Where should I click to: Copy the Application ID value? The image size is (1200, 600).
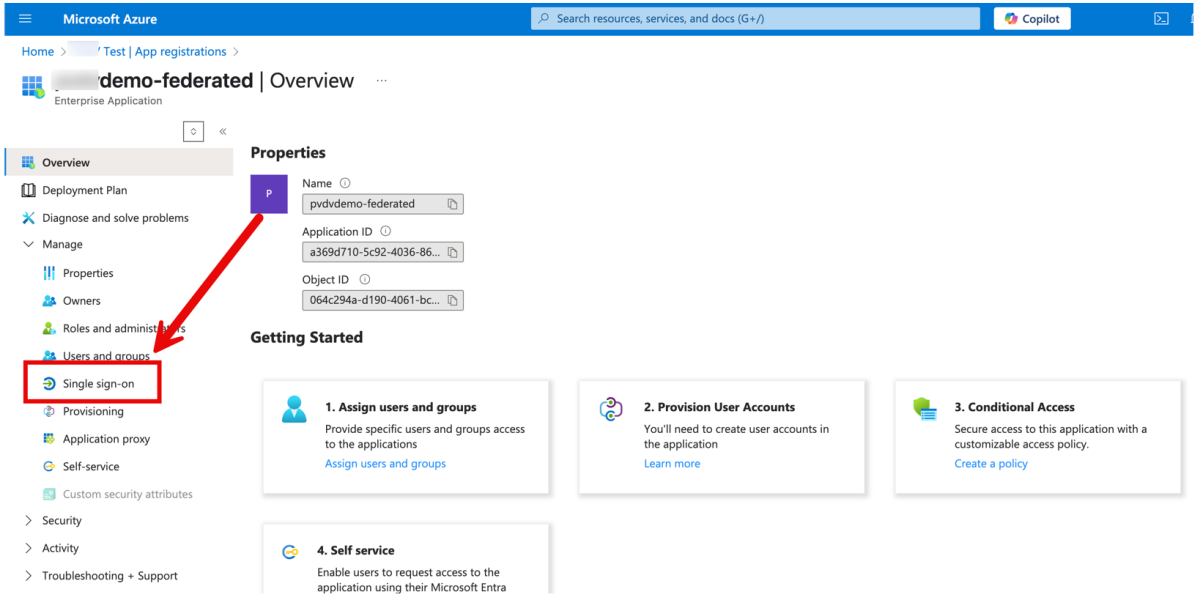pos(452,252)
